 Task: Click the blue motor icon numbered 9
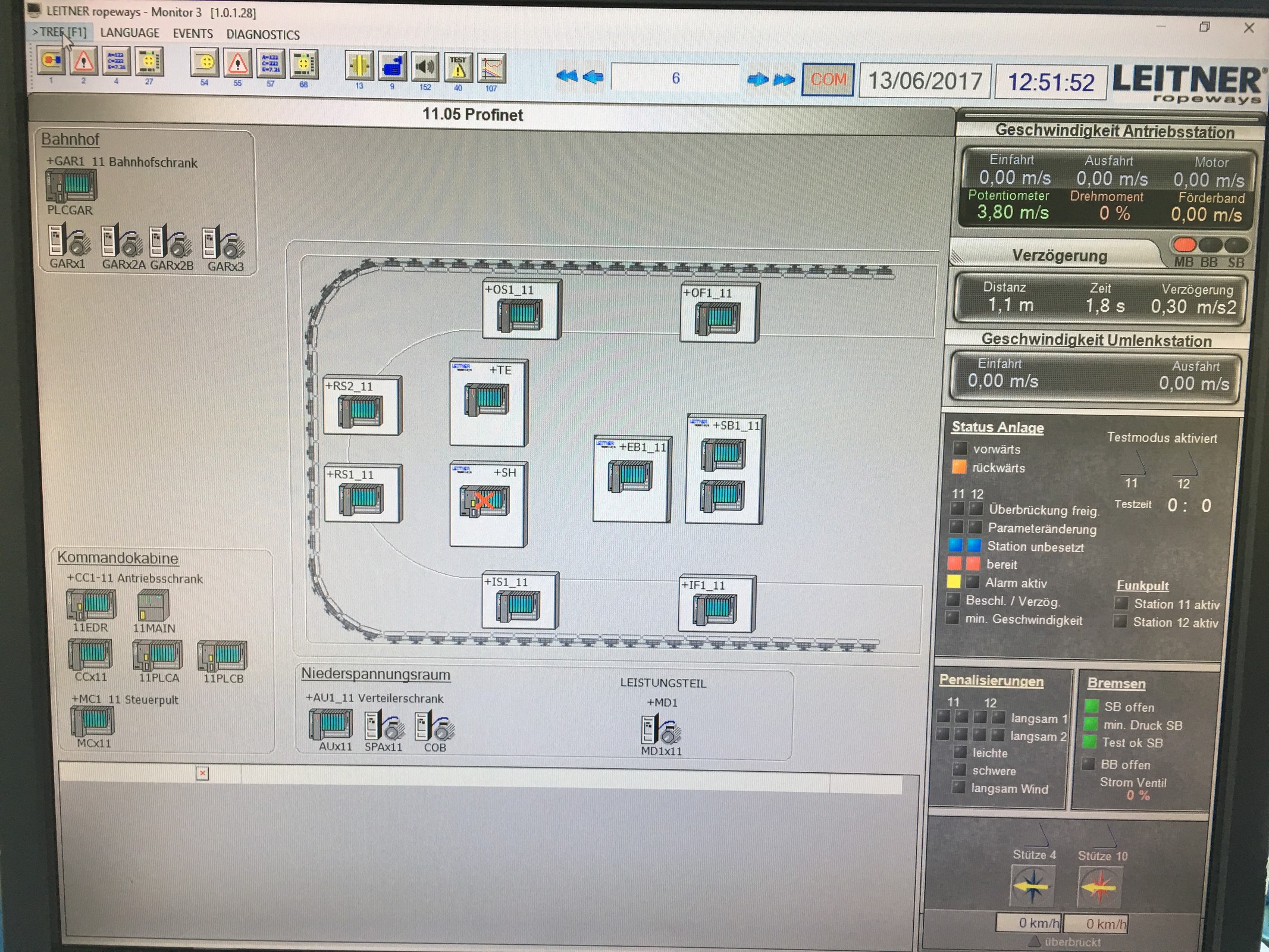point(391,67)
